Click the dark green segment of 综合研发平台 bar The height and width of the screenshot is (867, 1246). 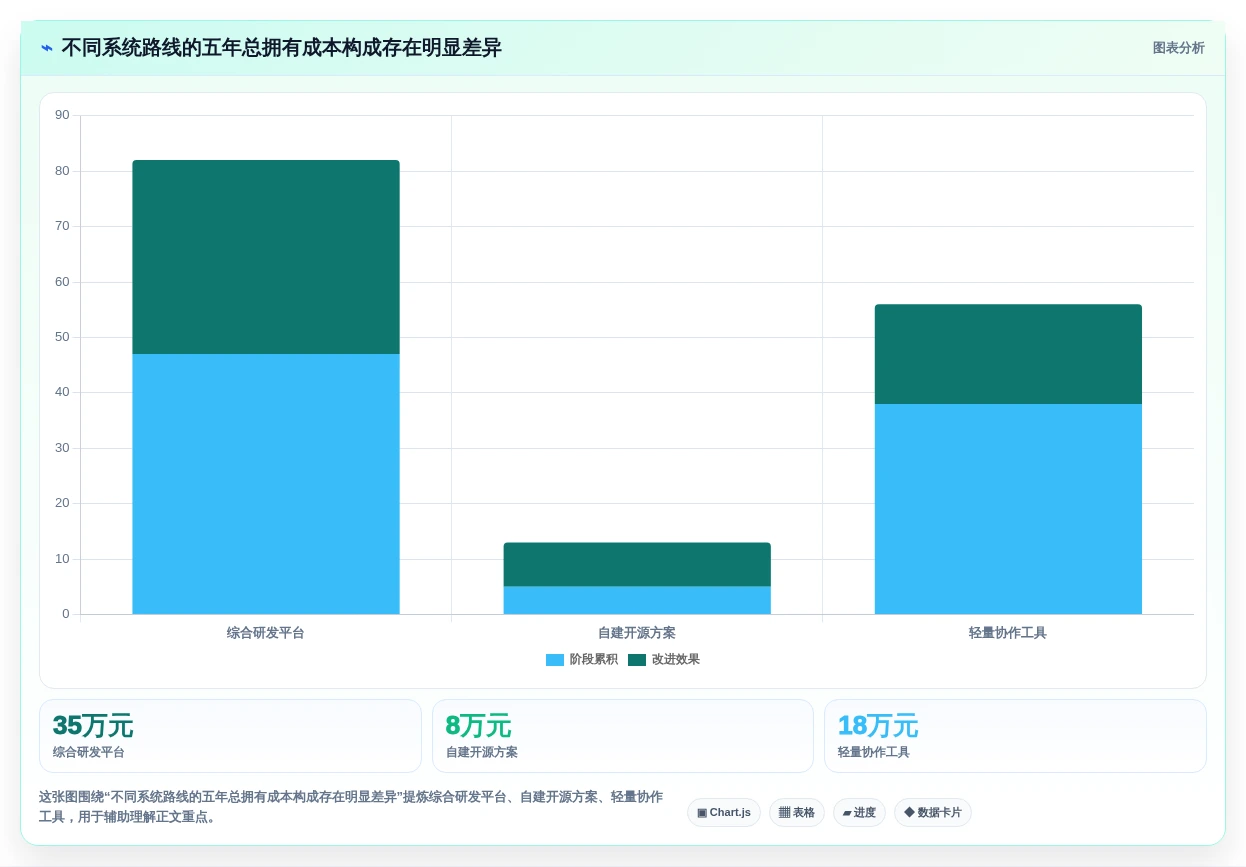[x=266, y=257]
